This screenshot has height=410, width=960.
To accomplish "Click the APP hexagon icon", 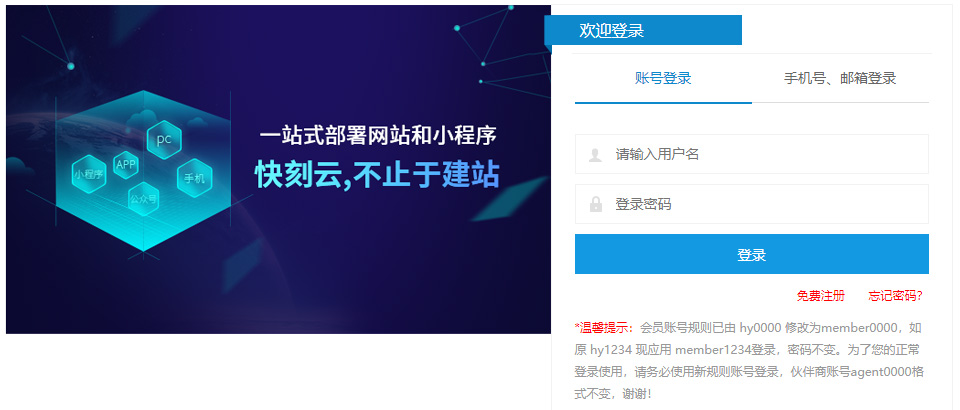I will tap(126, 165).
